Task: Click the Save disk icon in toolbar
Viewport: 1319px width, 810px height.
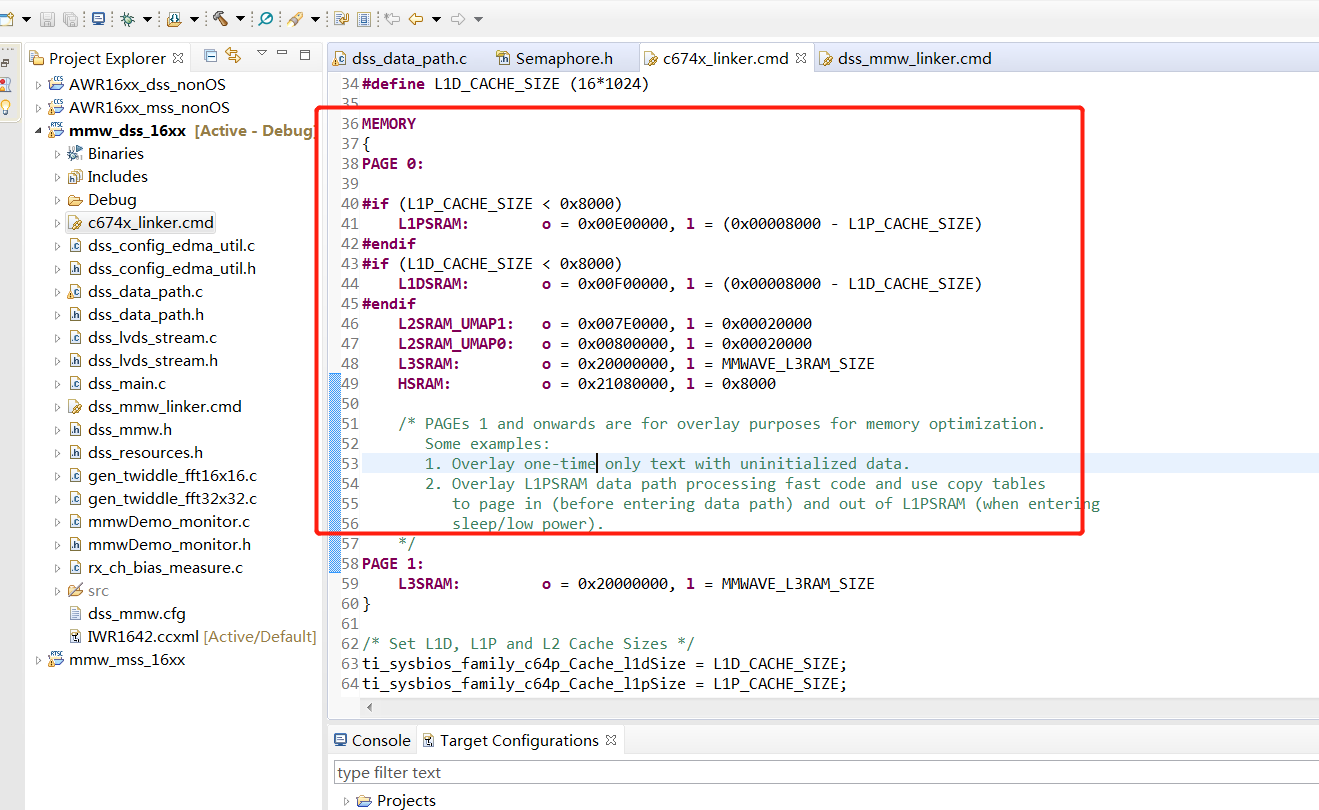Action: 49,18
